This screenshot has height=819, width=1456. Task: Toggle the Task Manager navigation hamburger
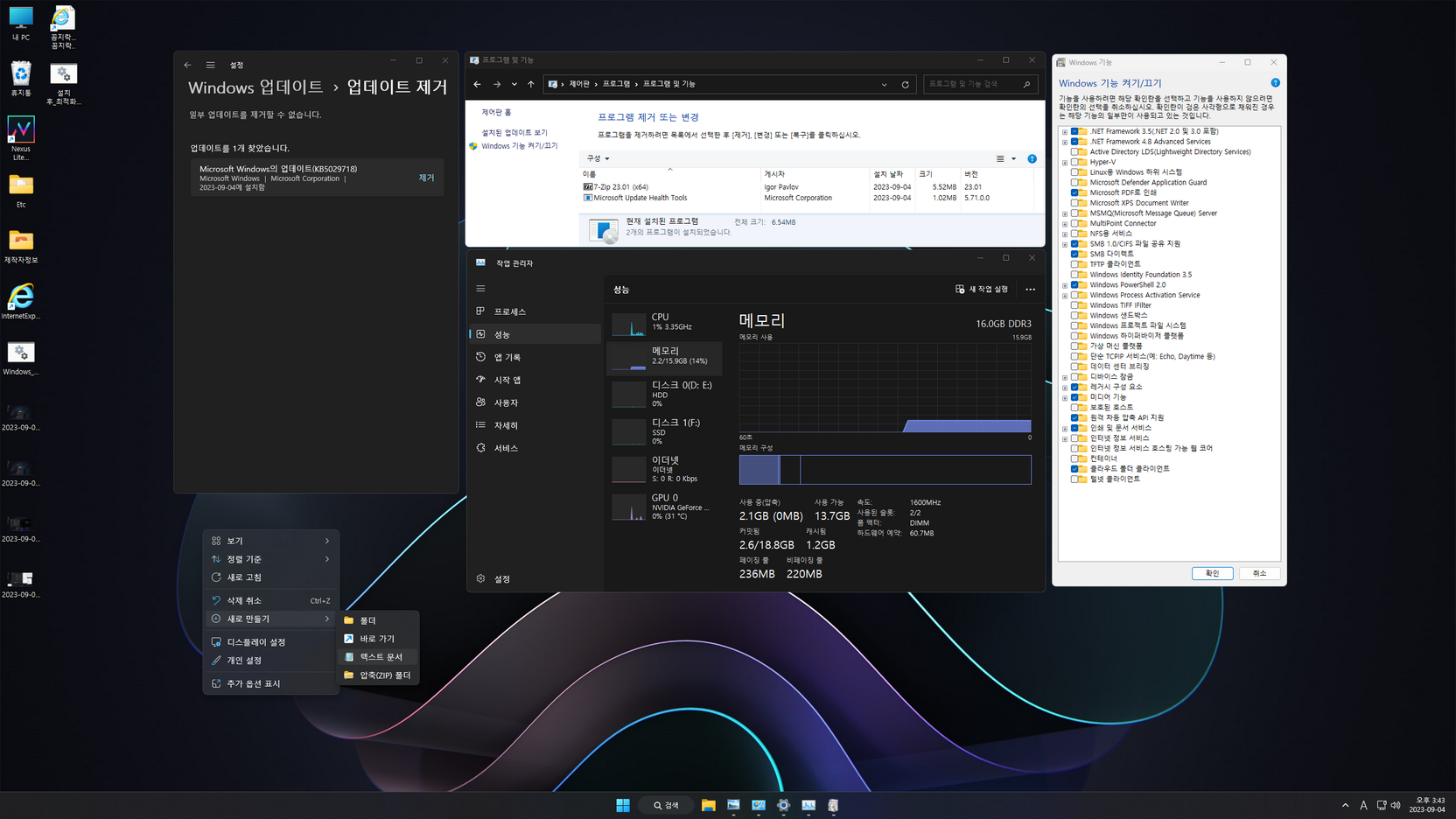click(480, 289)
